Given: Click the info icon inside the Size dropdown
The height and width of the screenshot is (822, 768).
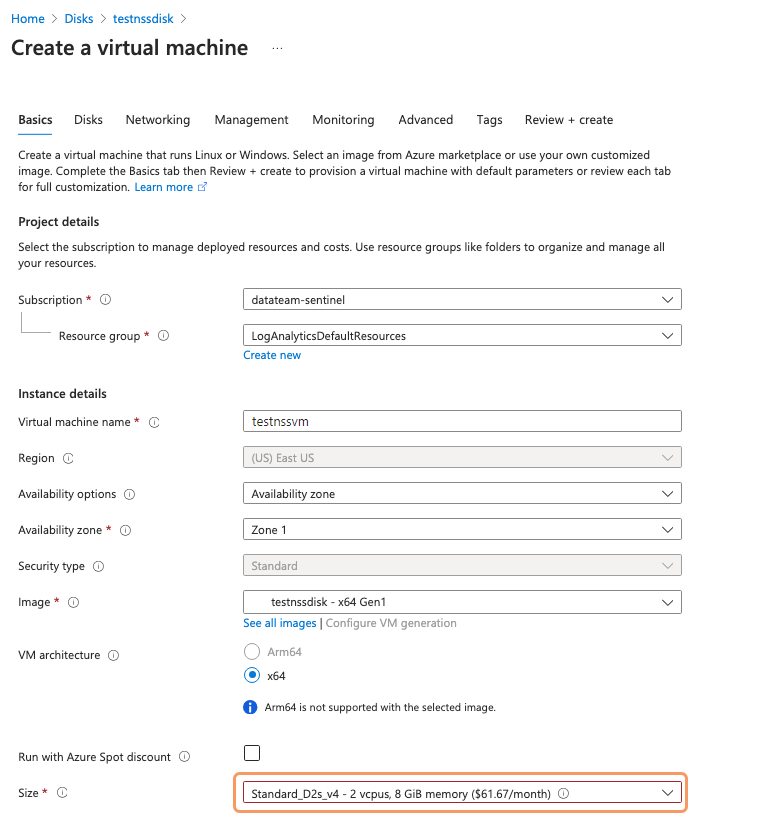Looking at the screenshot, I should coord(562,792).
